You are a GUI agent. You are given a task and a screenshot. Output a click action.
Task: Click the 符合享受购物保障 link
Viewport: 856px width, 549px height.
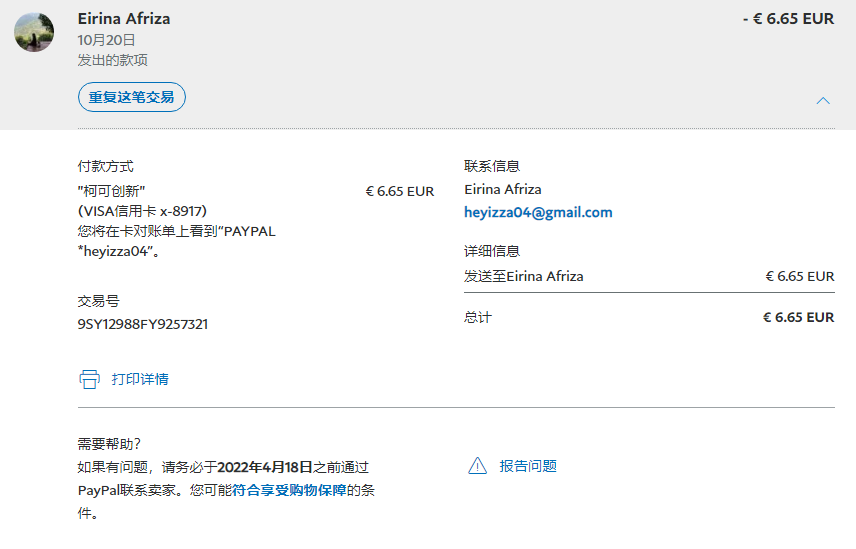pyautogui.click(x=289, y=490)
